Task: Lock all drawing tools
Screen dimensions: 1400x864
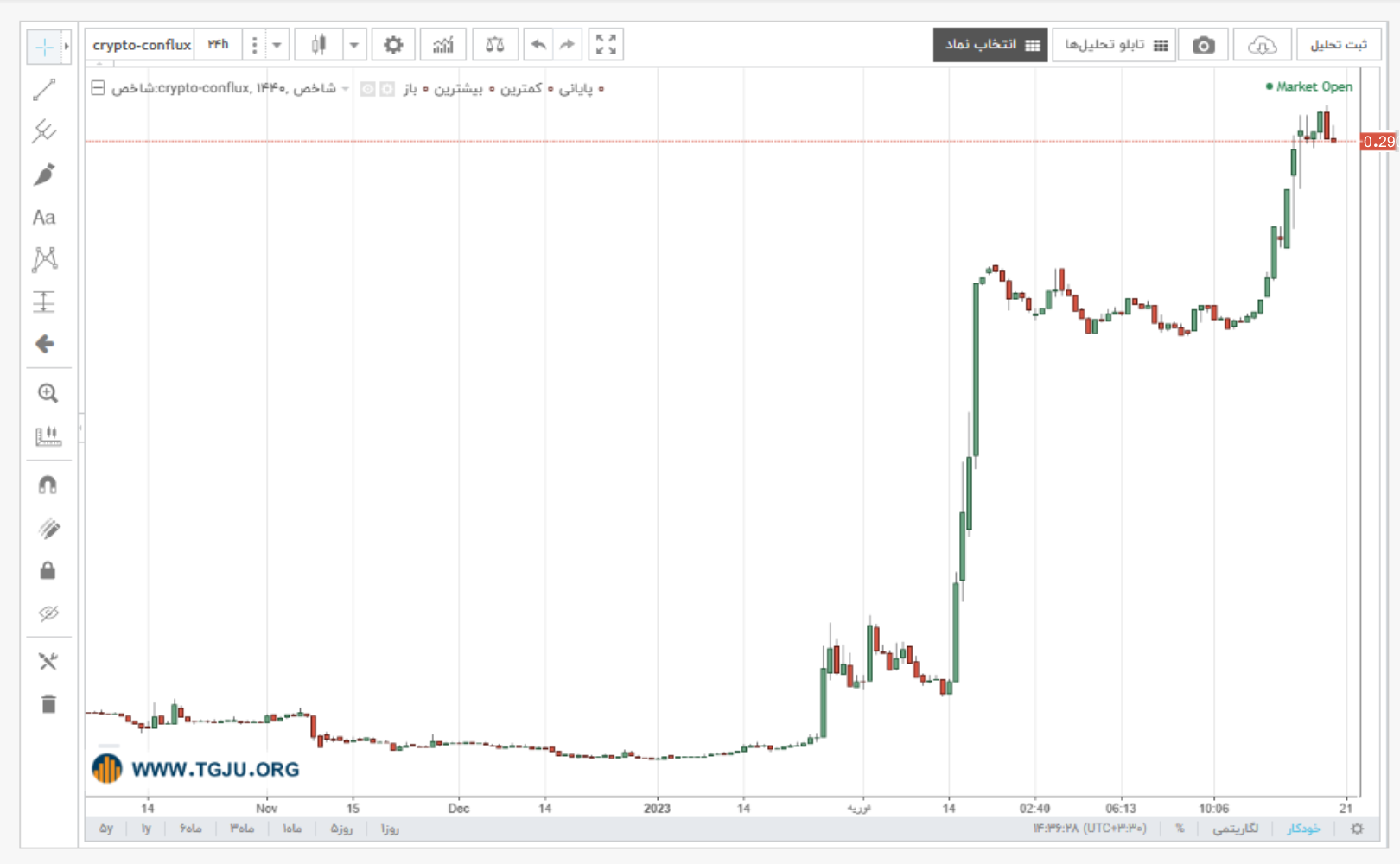Action: 48,570
